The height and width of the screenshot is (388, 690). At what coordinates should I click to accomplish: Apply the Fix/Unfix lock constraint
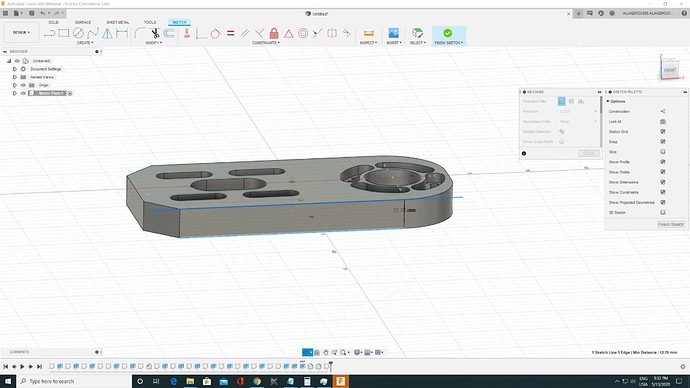point(274,33)
